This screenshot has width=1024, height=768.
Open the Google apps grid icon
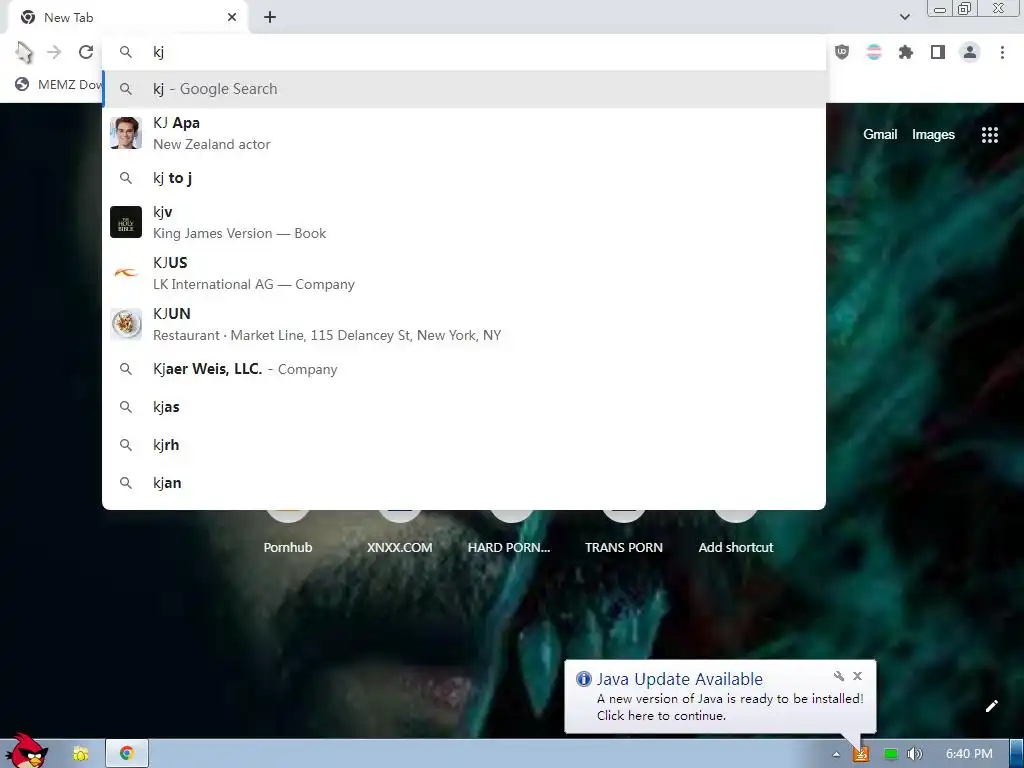(989, 135)
